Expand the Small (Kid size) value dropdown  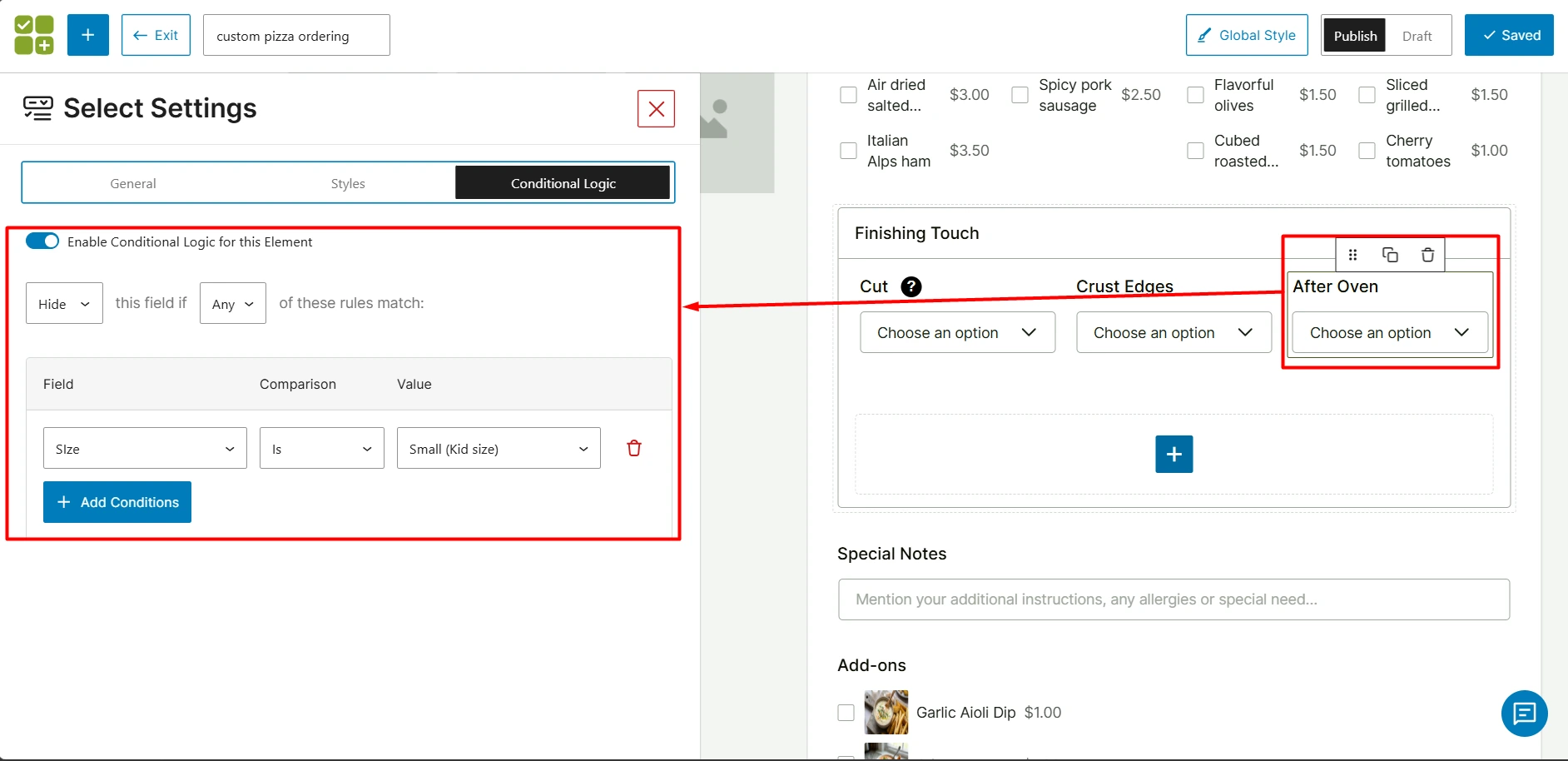tap(499, 449)
